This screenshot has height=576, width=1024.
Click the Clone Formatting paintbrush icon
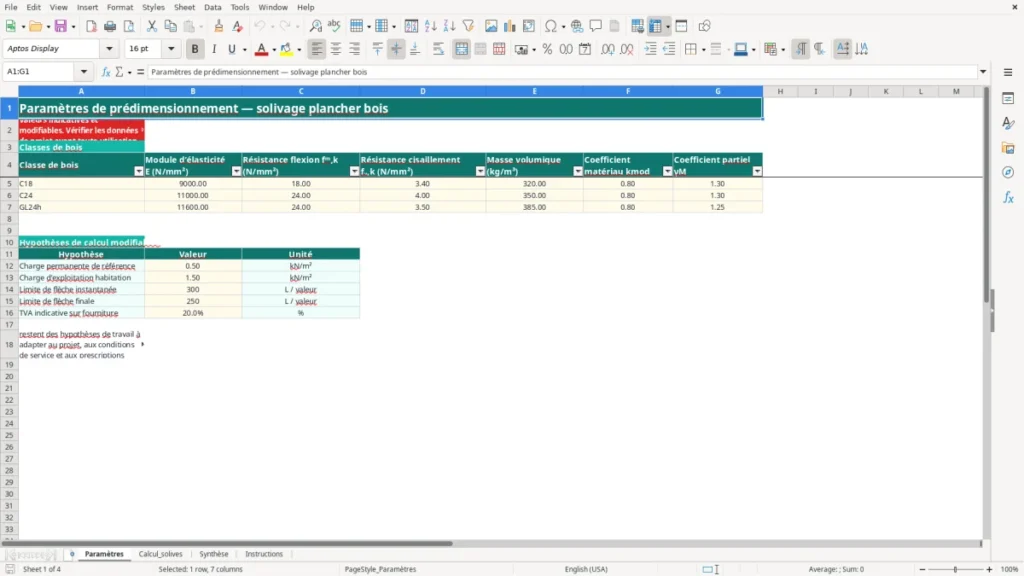click(219, 26)
